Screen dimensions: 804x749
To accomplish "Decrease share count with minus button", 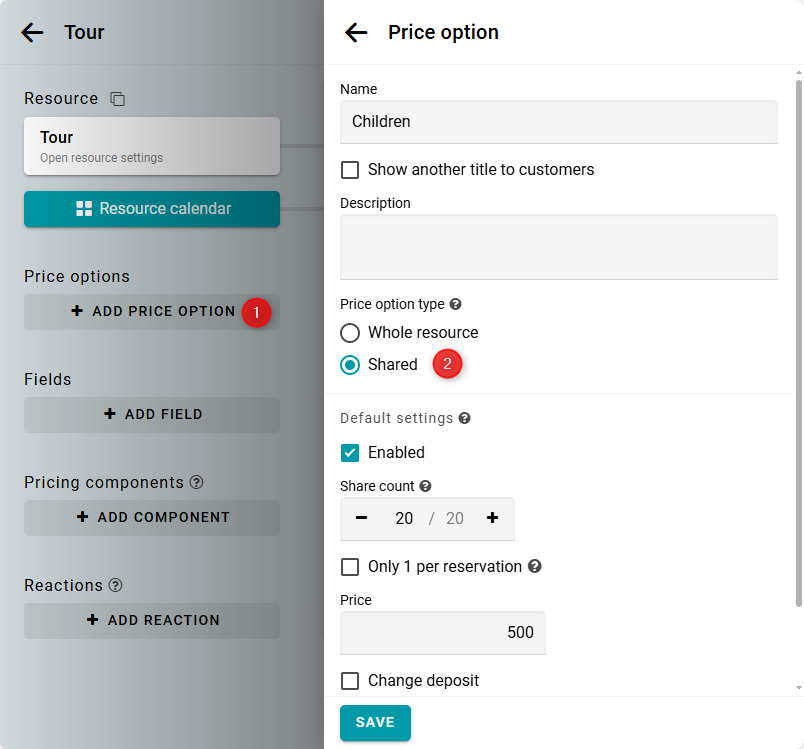I will click(362, 518).
